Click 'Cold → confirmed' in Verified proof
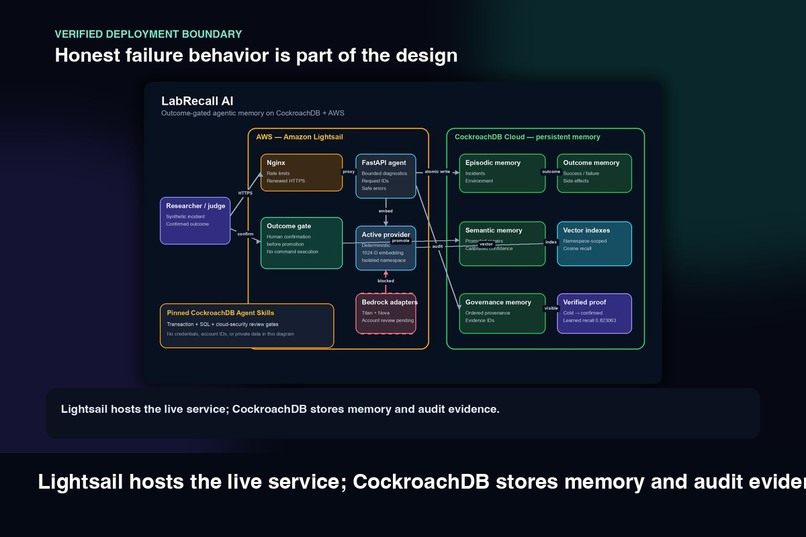The width and height of the screenshot is (806, 537). coord(582,313)
